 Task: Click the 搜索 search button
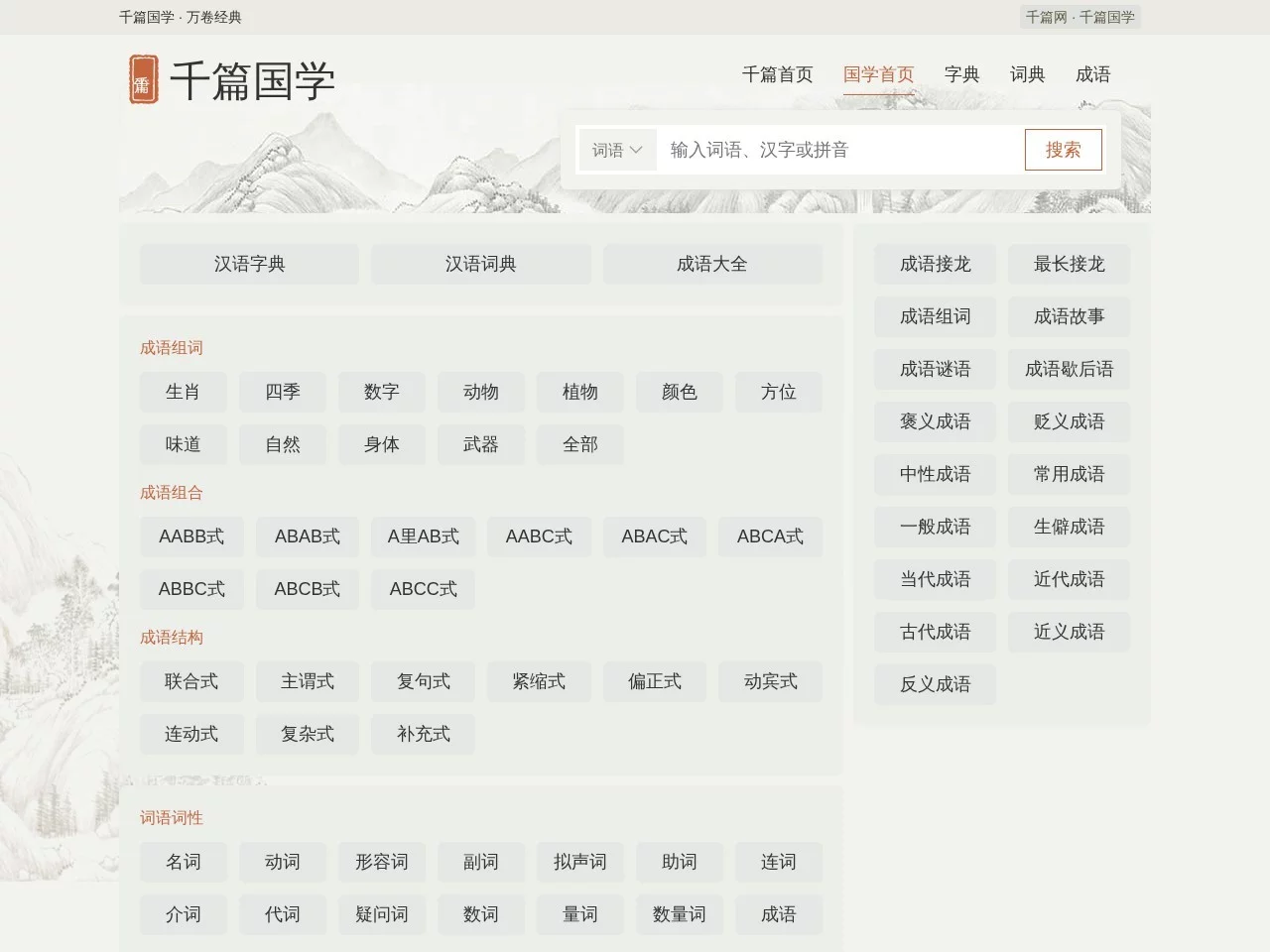click(x=1063, y=150)
